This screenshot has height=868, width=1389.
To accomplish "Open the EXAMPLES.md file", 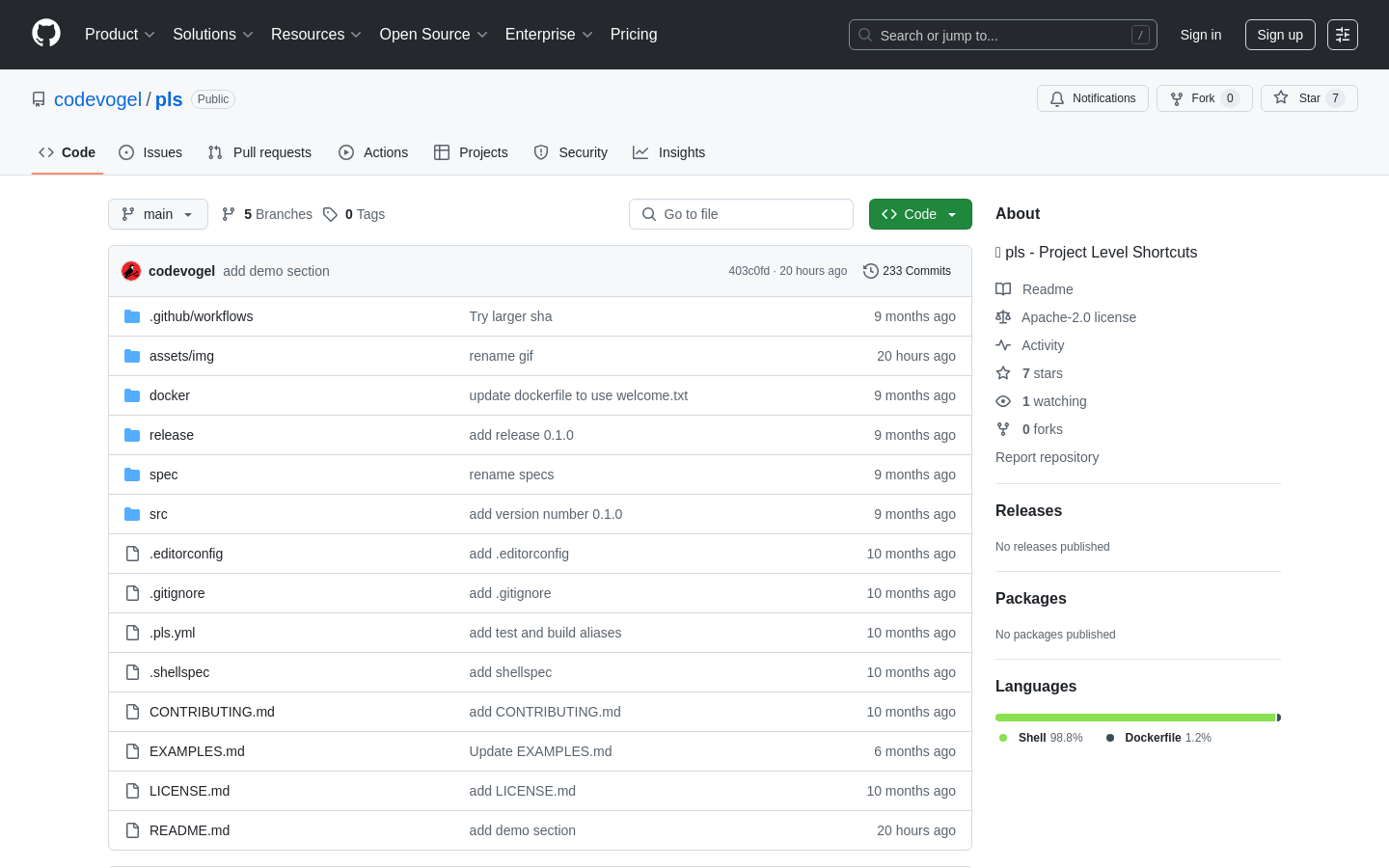I will [x=197, y=751].
